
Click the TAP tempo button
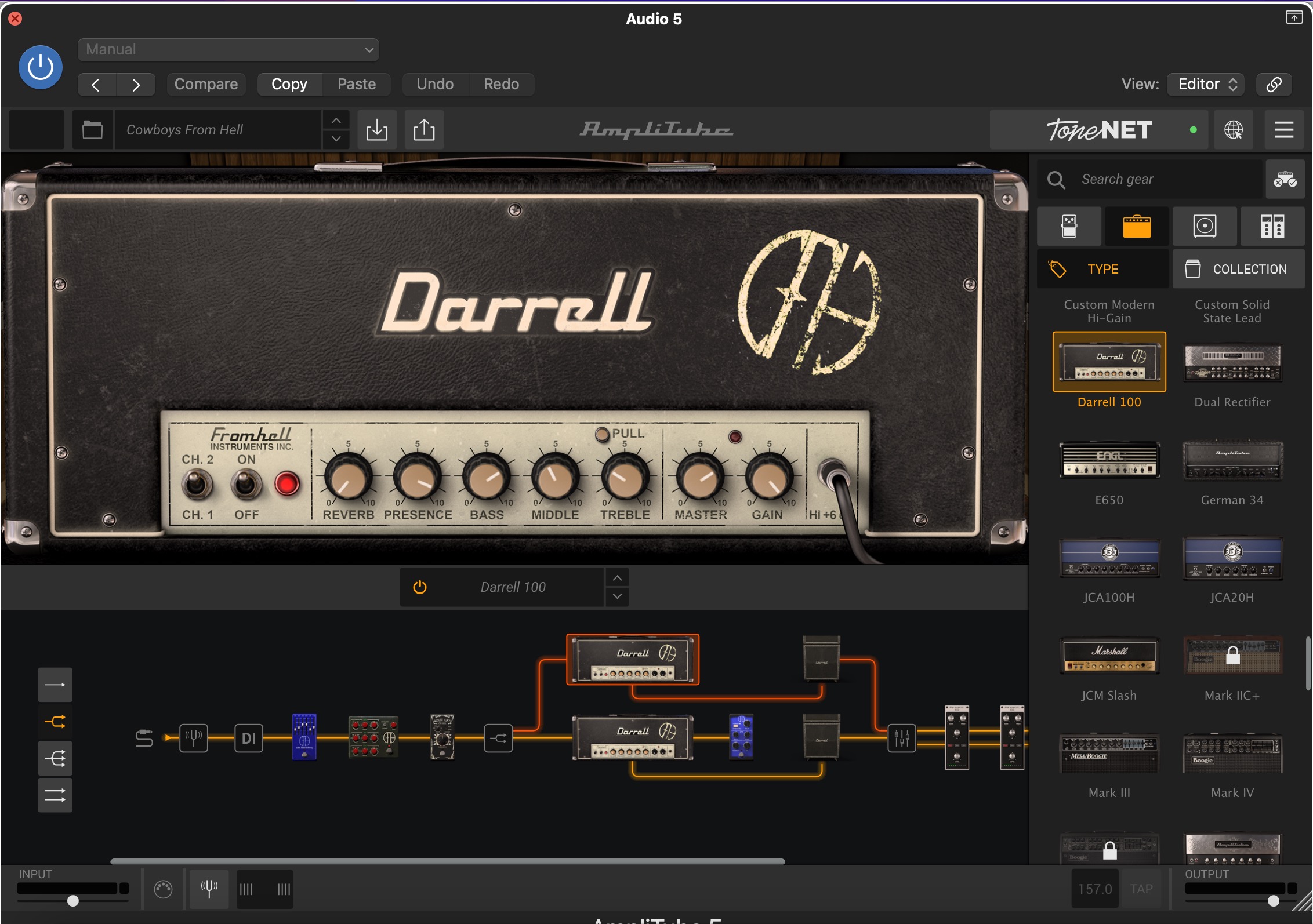tap(1141, 889)
